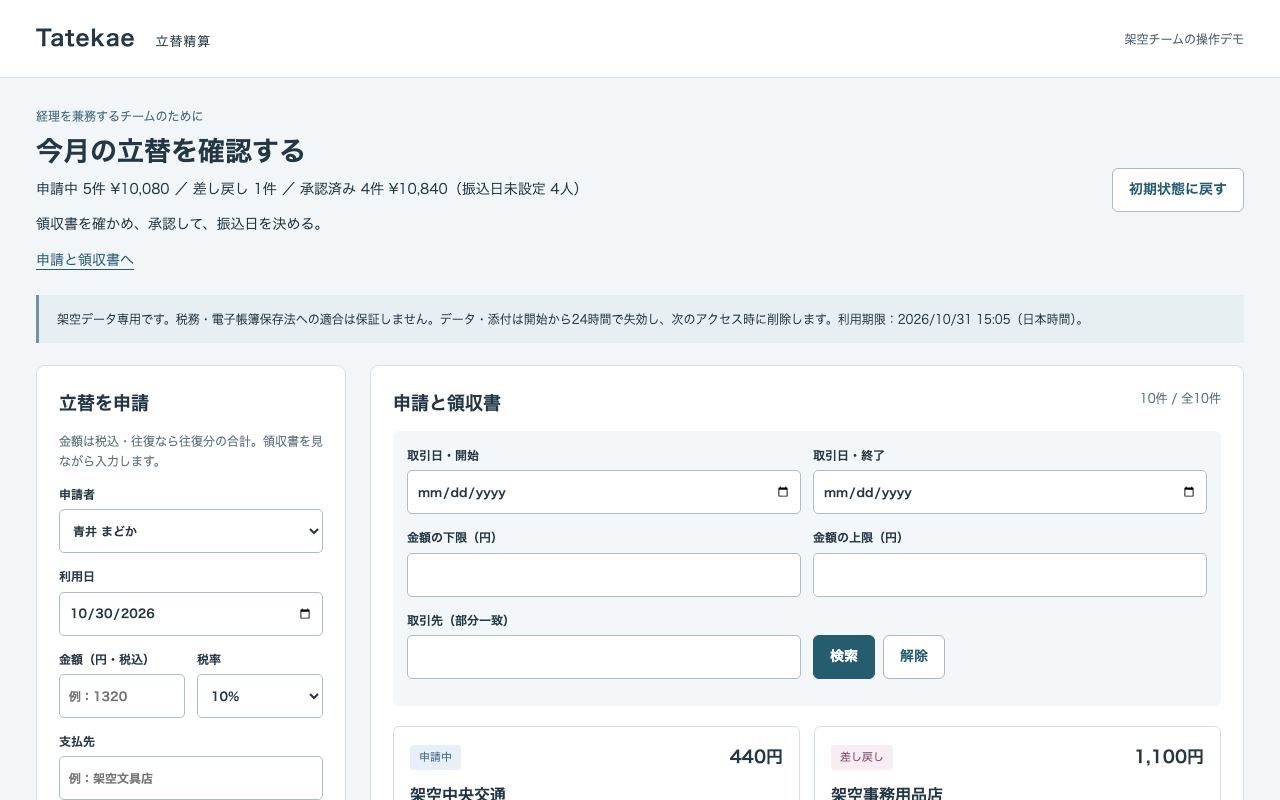Click the 架空チームの操作デモ header text
The height and width of the screenshot is (800, 1280).
tap(1184, 39)
